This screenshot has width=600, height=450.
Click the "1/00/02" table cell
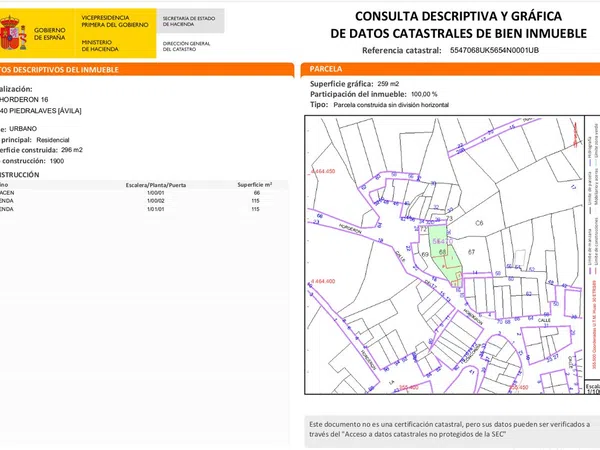(x=156, y=201)
